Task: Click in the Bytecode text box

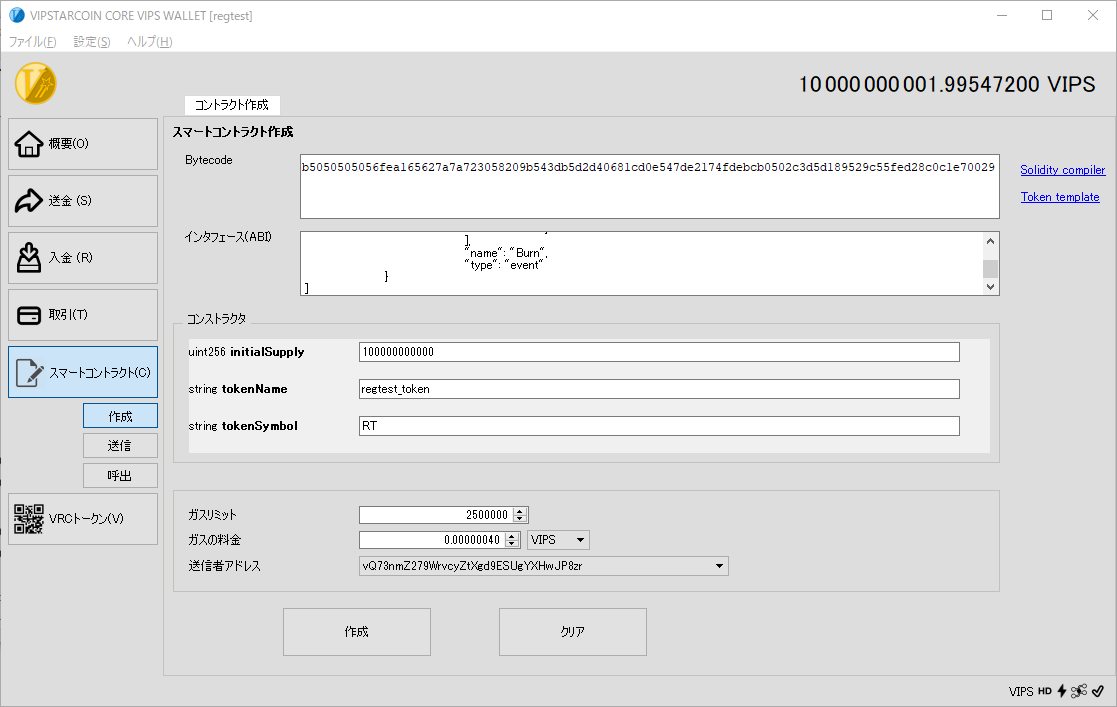Action: [650, 186]
